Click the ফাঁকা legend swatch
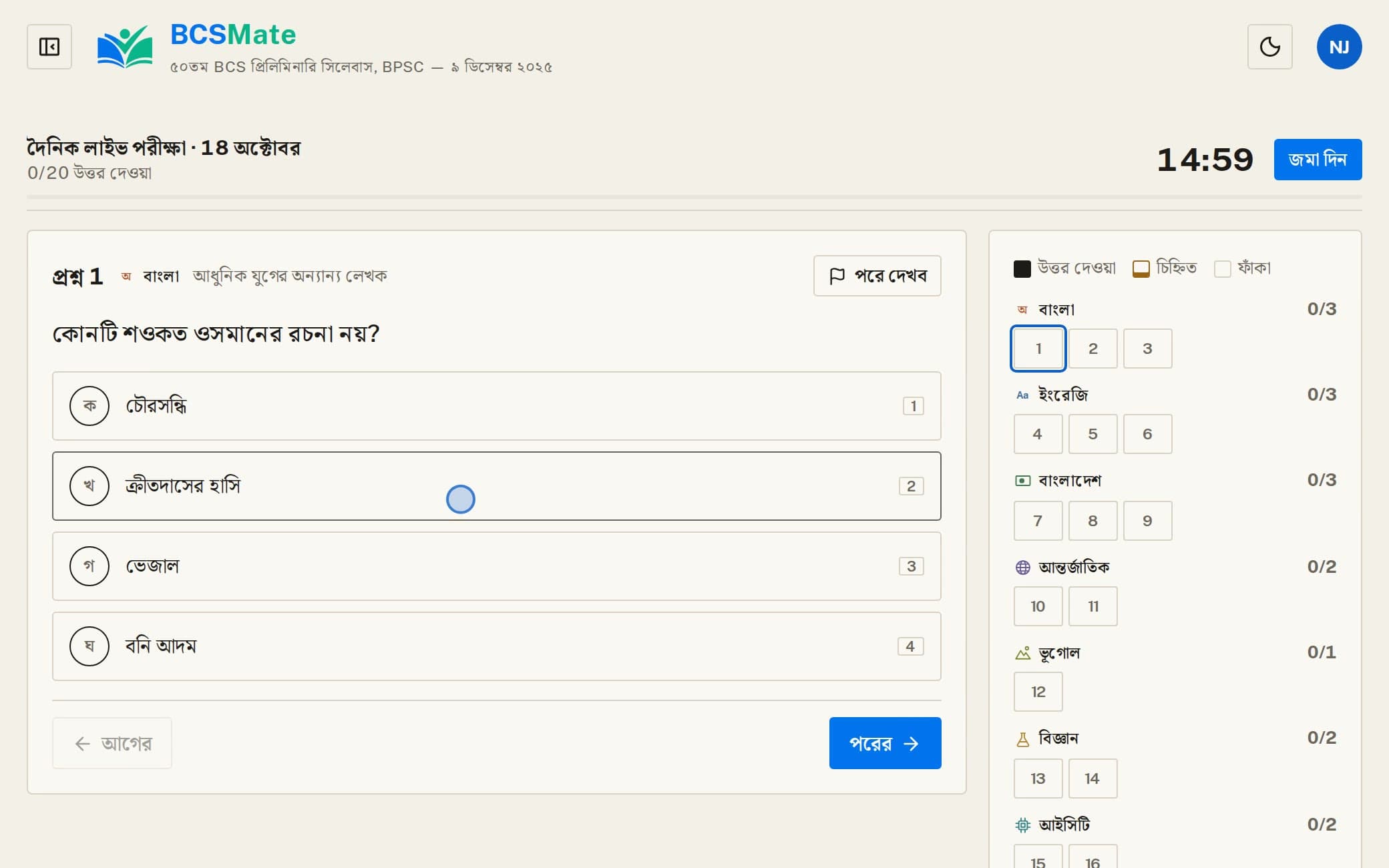 [x=1223, y=269]
